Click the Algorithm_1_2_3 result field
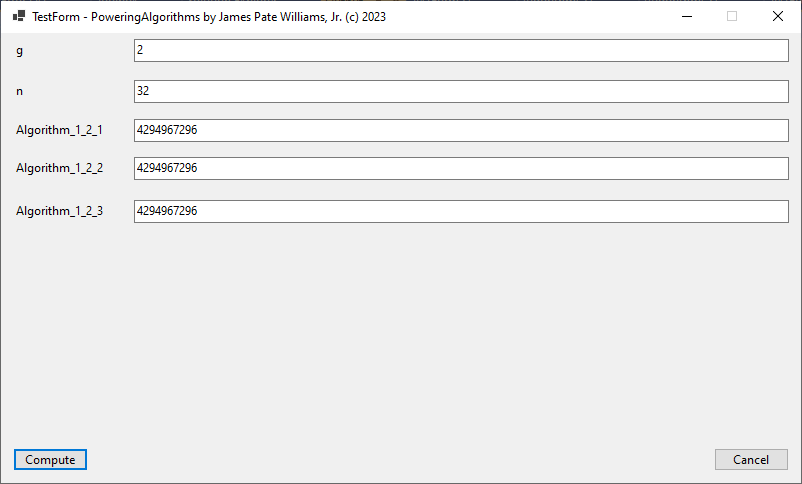The image size is (802, 484). [461, 211]
